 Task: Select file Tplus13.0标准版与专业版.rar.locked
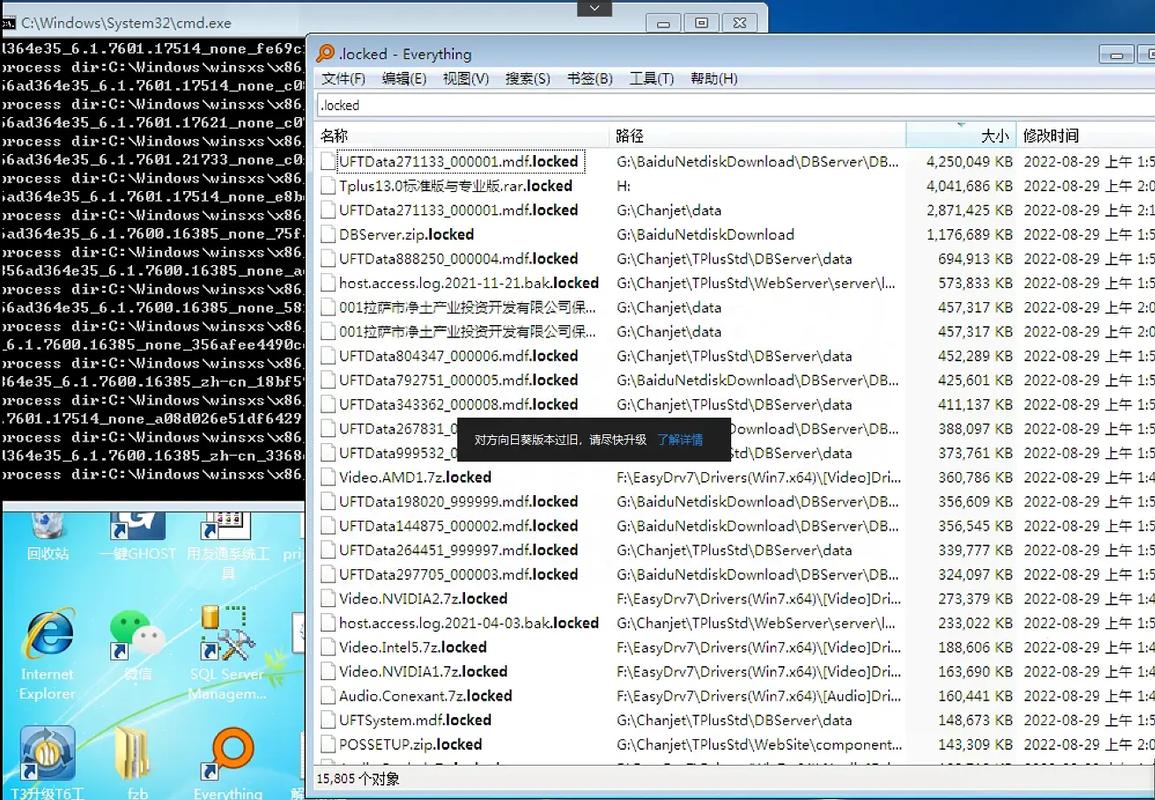pos(455,186)
